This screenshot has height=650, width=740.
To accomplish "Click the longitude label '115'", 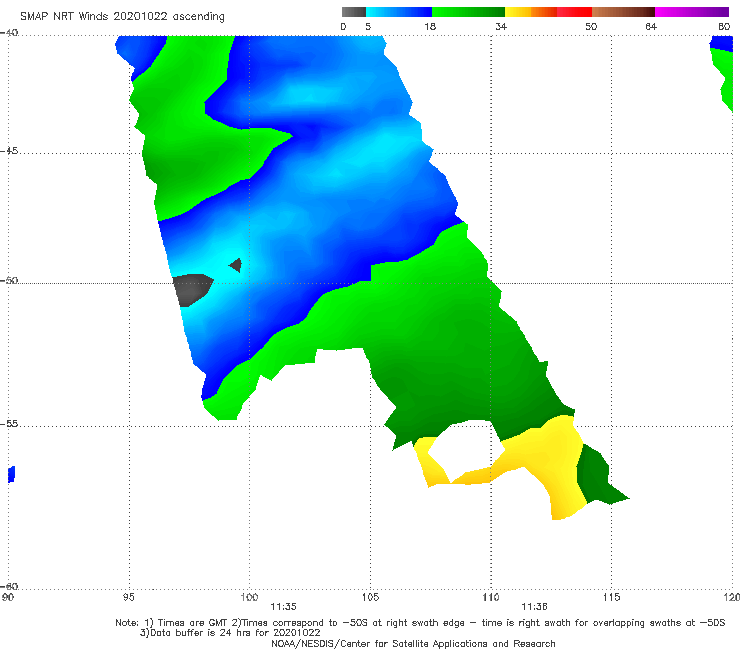I will [x=611, y=597].
